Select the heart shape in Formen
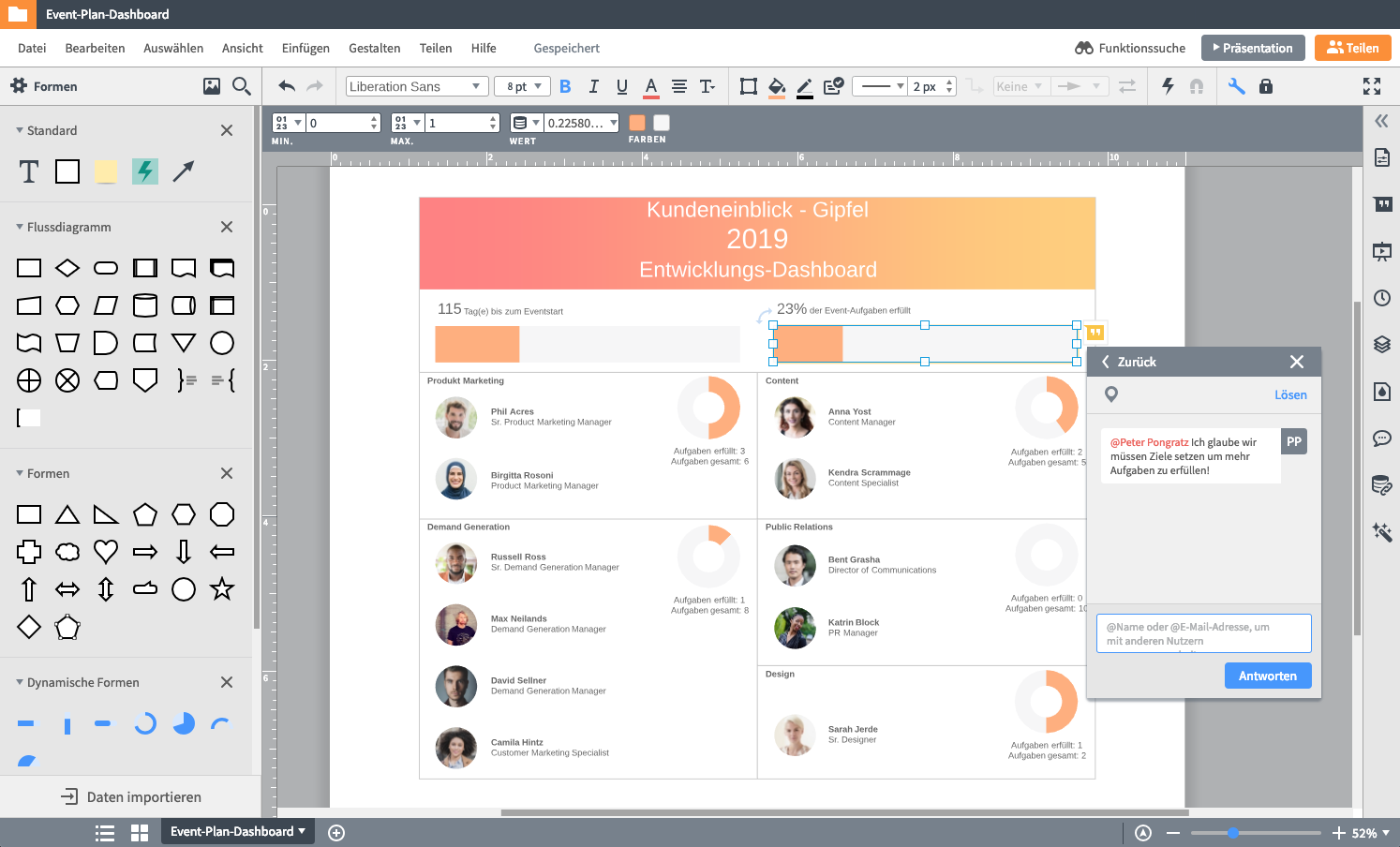This screenshot has width=1400, height=847. coord(106,552)
